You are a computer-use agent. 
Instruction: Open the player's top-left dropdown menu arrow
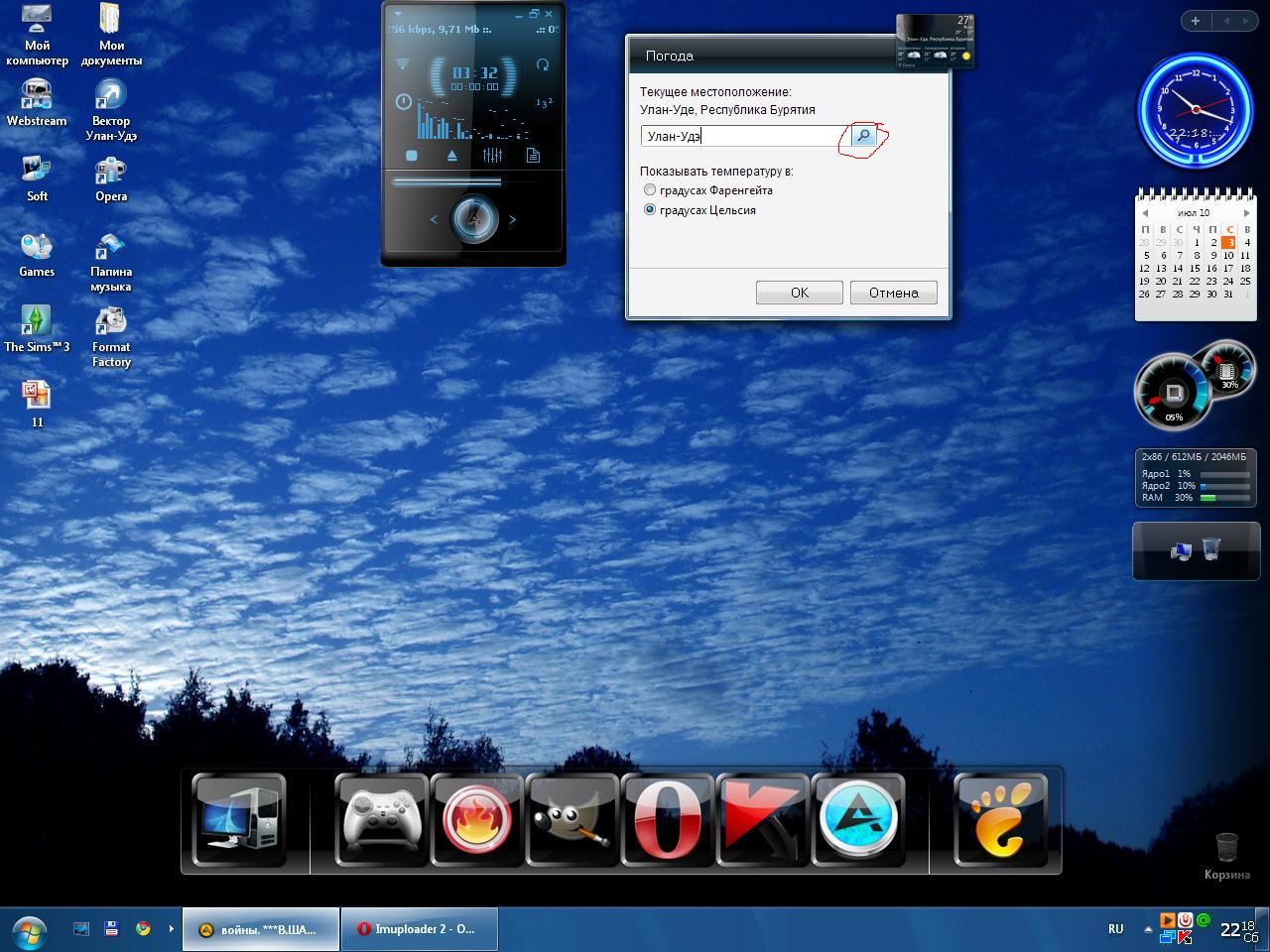click(x=398, y=14)
